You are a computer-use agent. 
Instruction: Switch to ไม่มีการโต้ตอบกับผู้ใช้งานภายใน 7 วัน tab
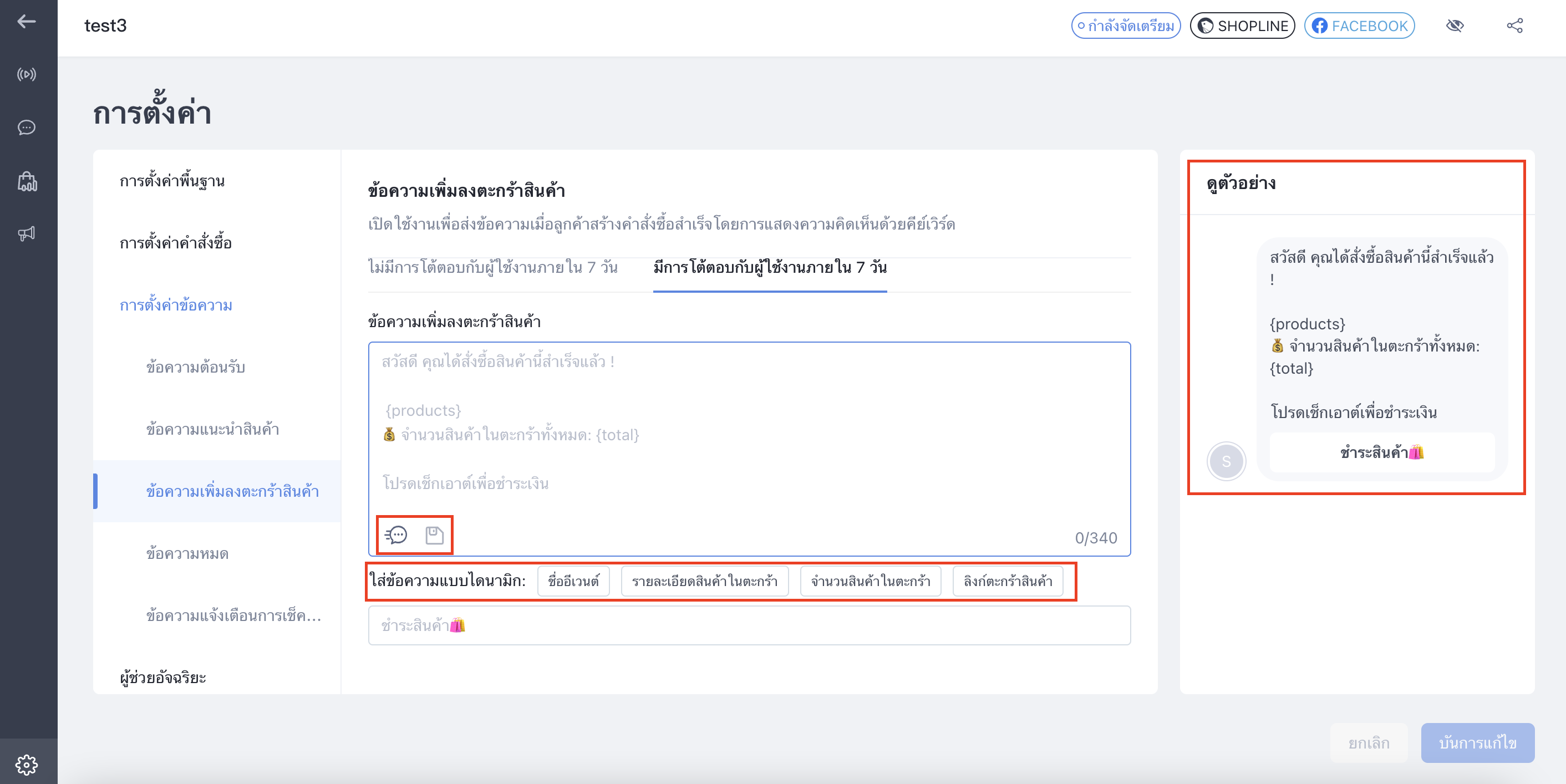click(x=492, y=267)
